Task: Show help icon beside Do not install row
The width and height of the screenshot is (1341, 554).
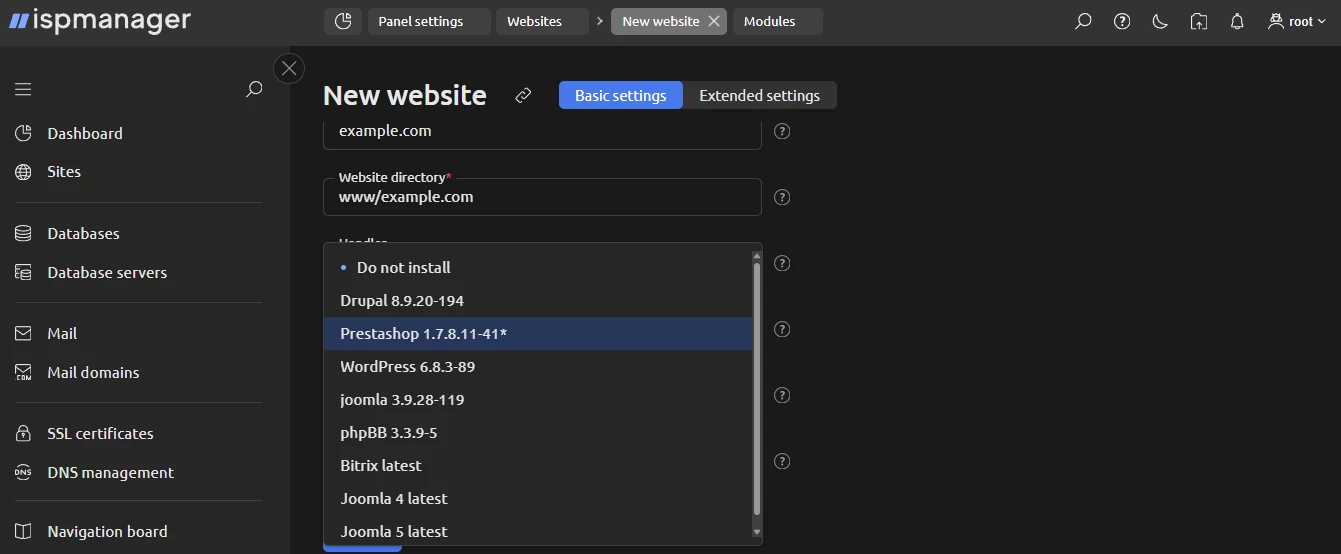Action: [x=783, y=263]
